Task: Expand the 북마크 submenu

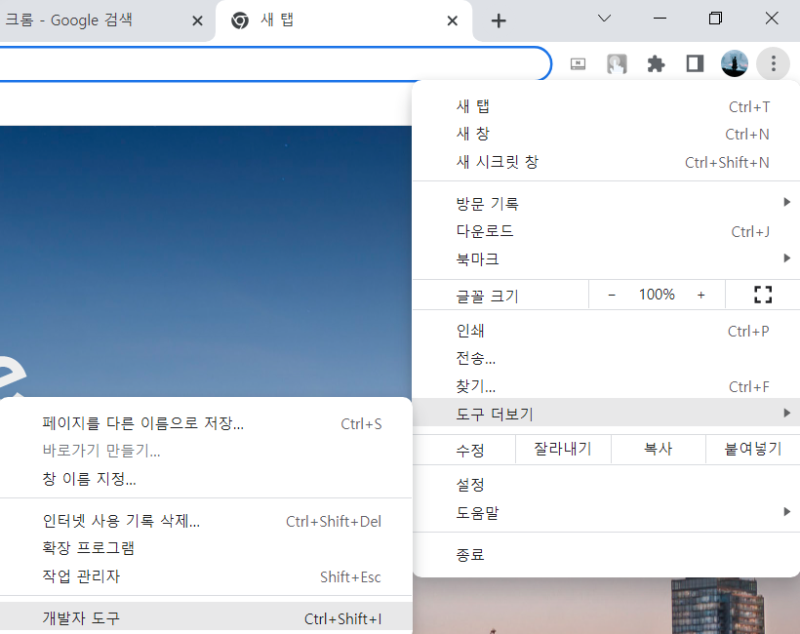Action: pos(606,259)
